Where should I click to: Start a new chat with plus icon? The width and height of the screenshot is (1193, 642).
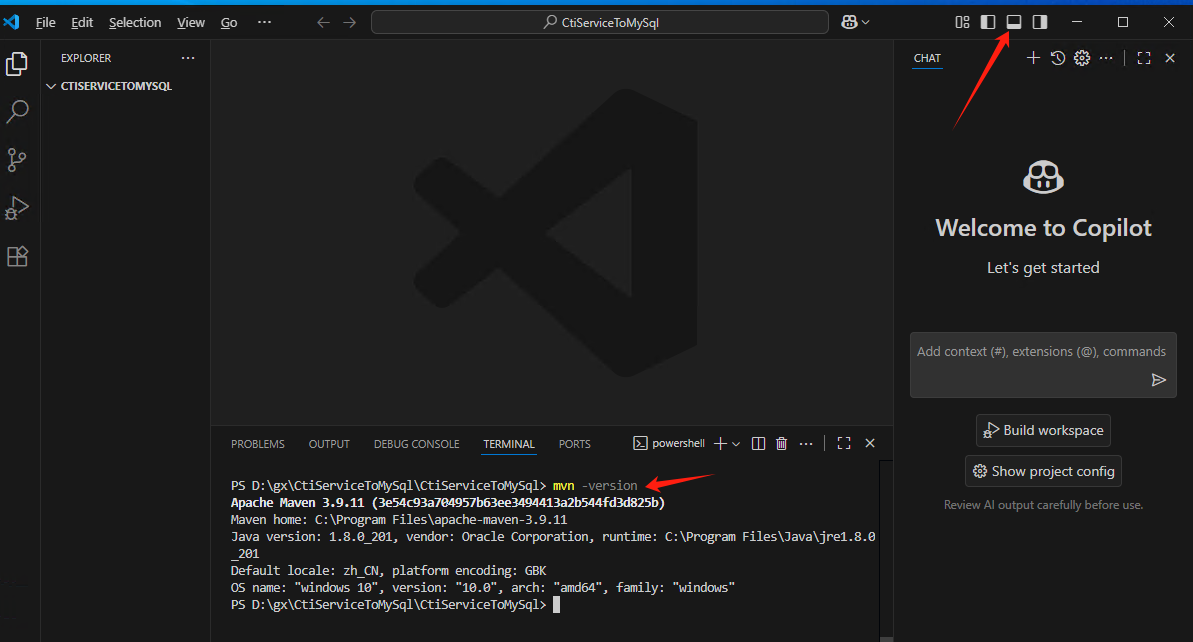(x=1032, y=58)
